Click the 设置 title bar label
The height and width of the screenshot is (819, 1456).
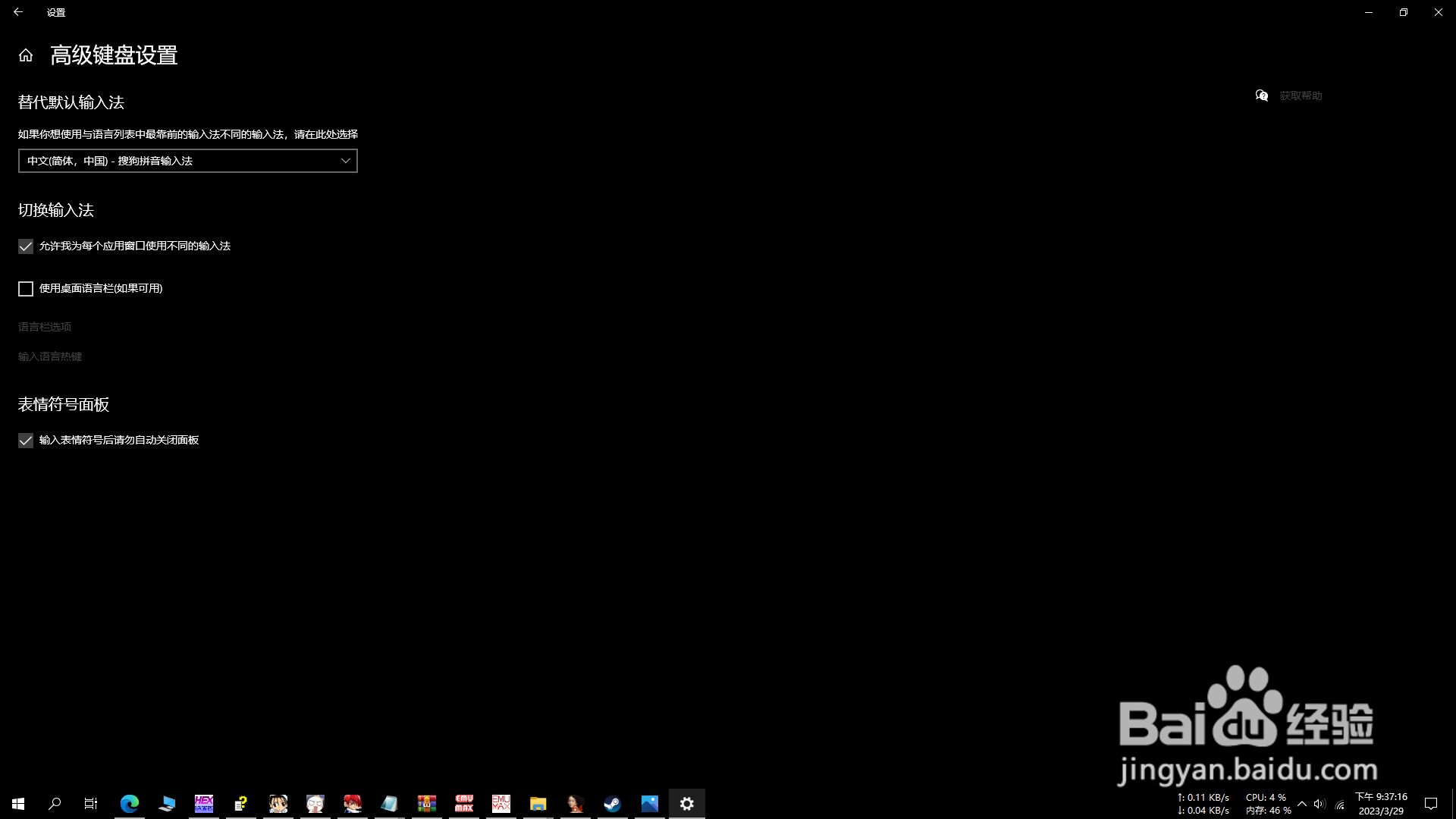(55, 12)
